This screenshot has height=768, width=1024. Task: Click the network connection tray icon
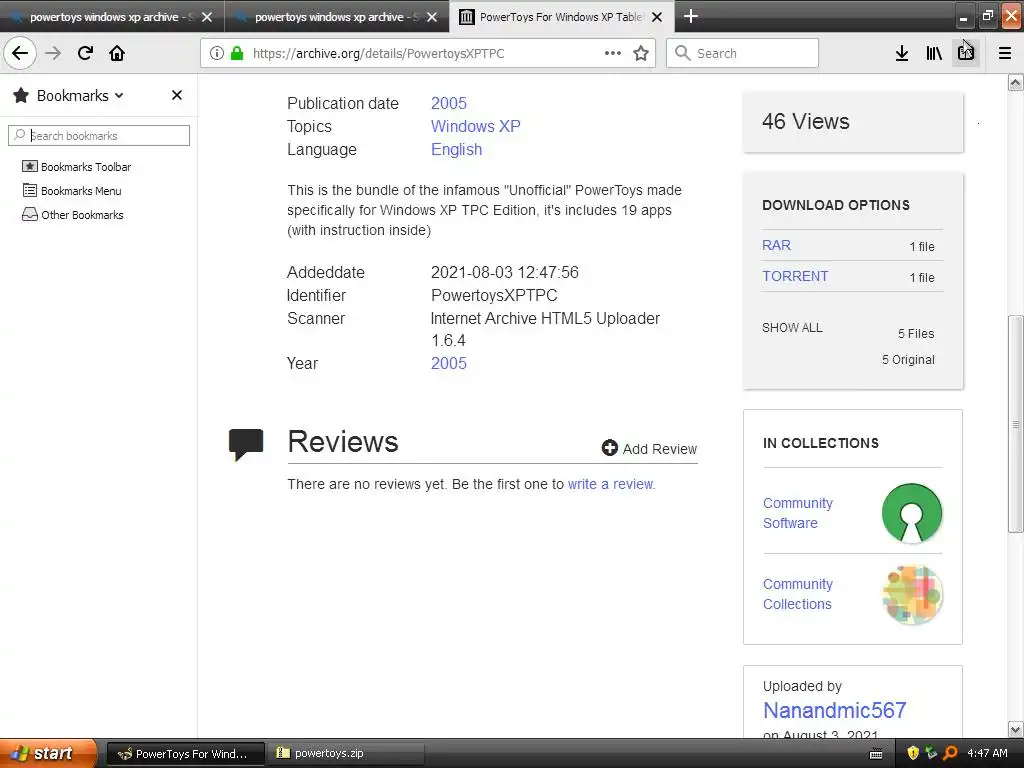coord(931,753)
